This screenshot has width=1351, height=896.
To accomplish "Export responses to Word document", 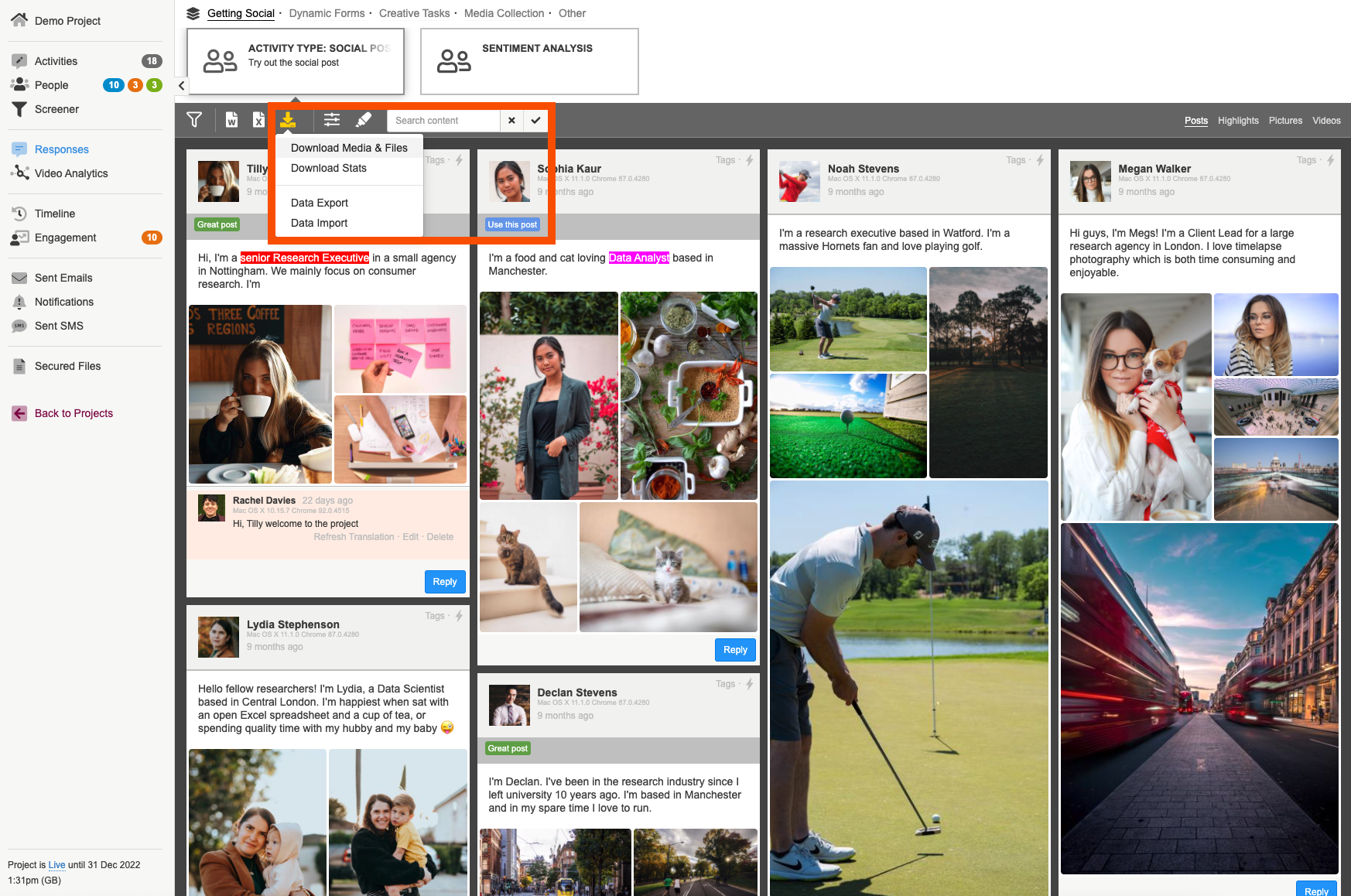I will 231,120.
